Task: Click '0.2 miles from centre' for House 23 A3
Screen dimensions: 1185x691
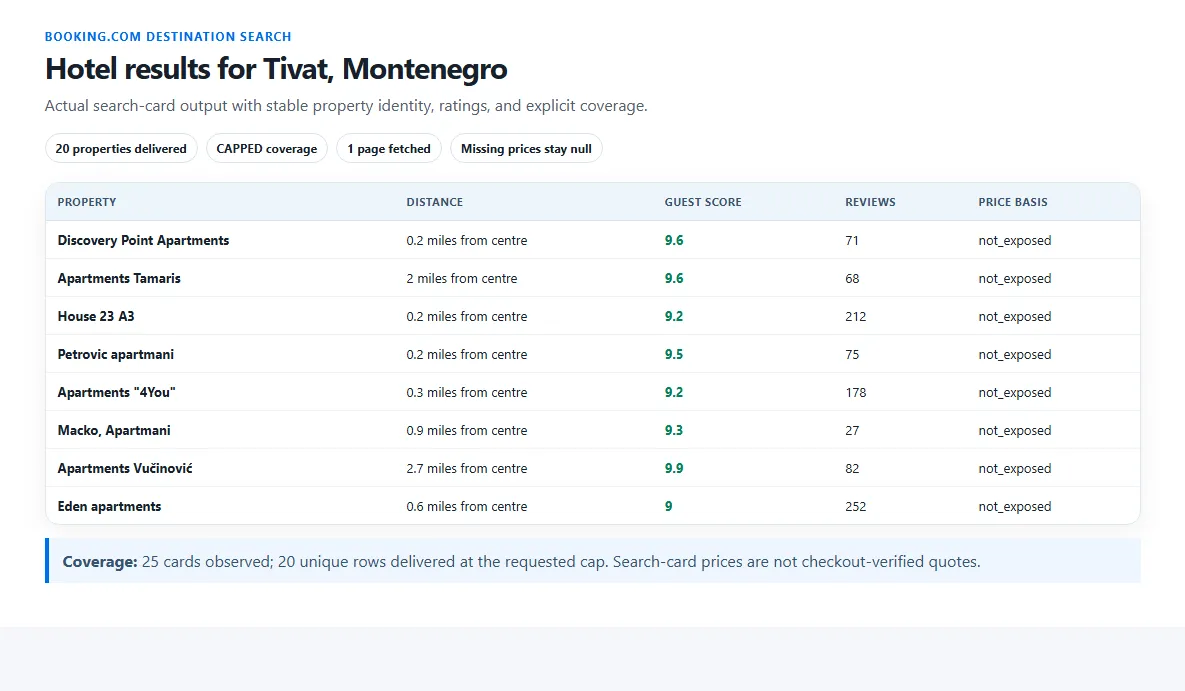Action: pyautogui.click(x=466, y=316)
